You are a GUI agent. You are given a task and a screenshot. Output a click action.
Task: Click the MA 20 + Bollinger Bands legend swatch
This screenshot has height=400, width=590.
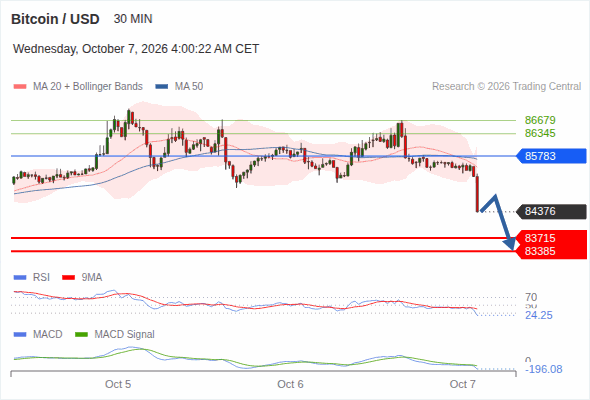20,87
